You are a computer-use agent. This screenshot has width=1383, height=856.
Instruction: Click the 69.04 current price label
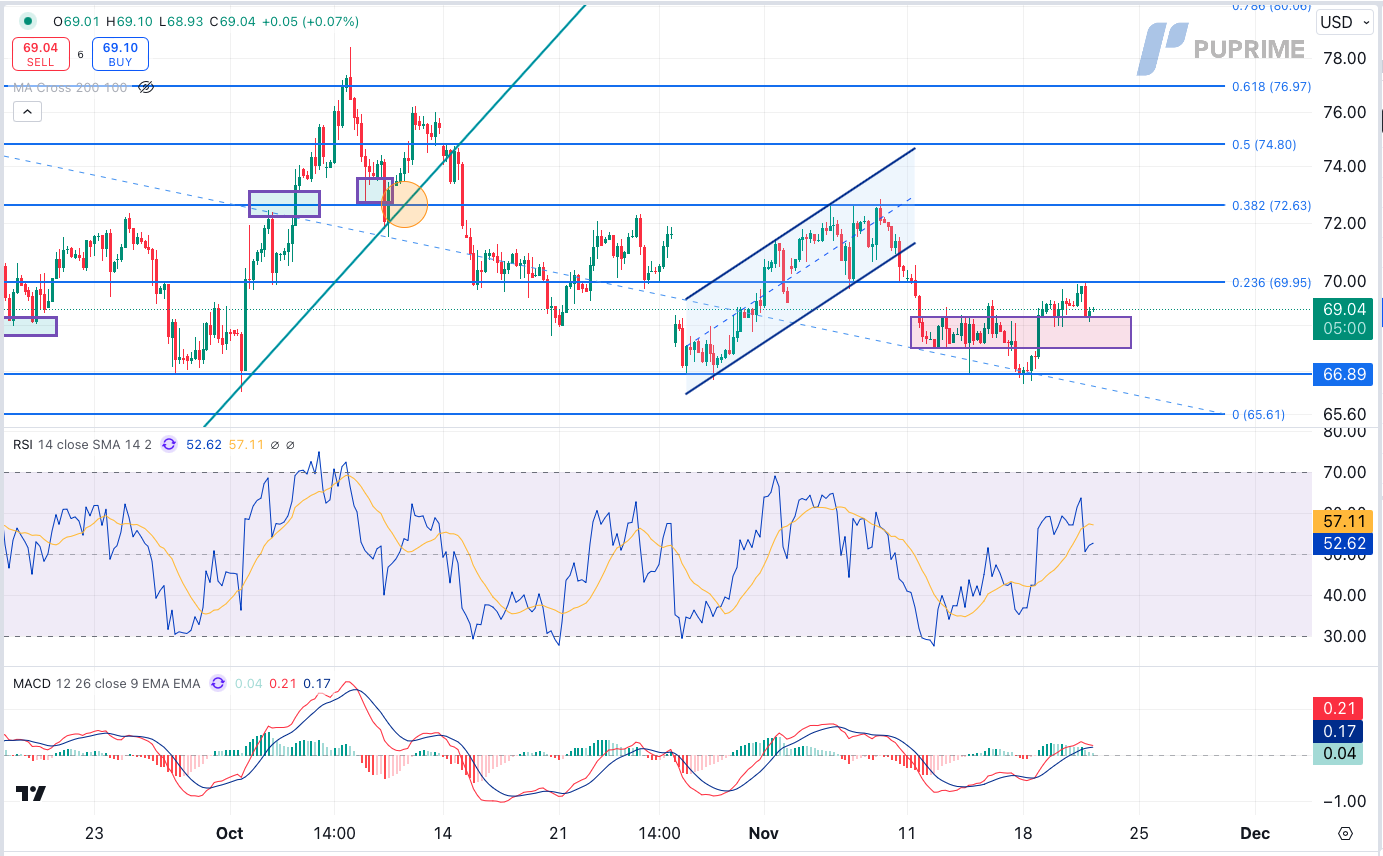pyautogui.click(x=1344, y=309)
